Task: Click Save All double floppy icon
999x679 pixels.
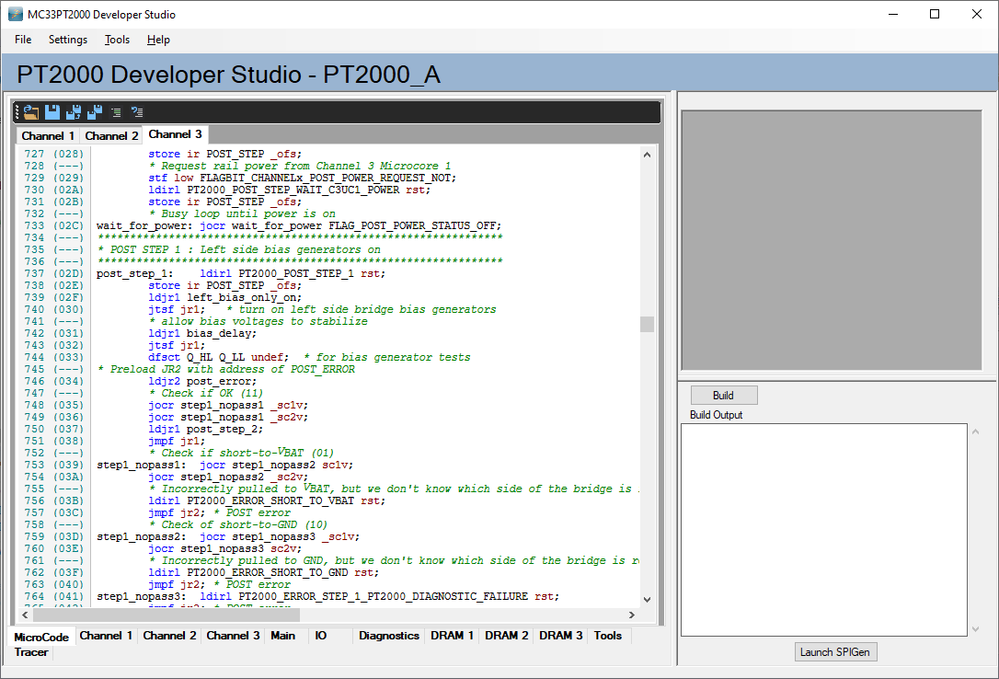Action: coord(94,112)
